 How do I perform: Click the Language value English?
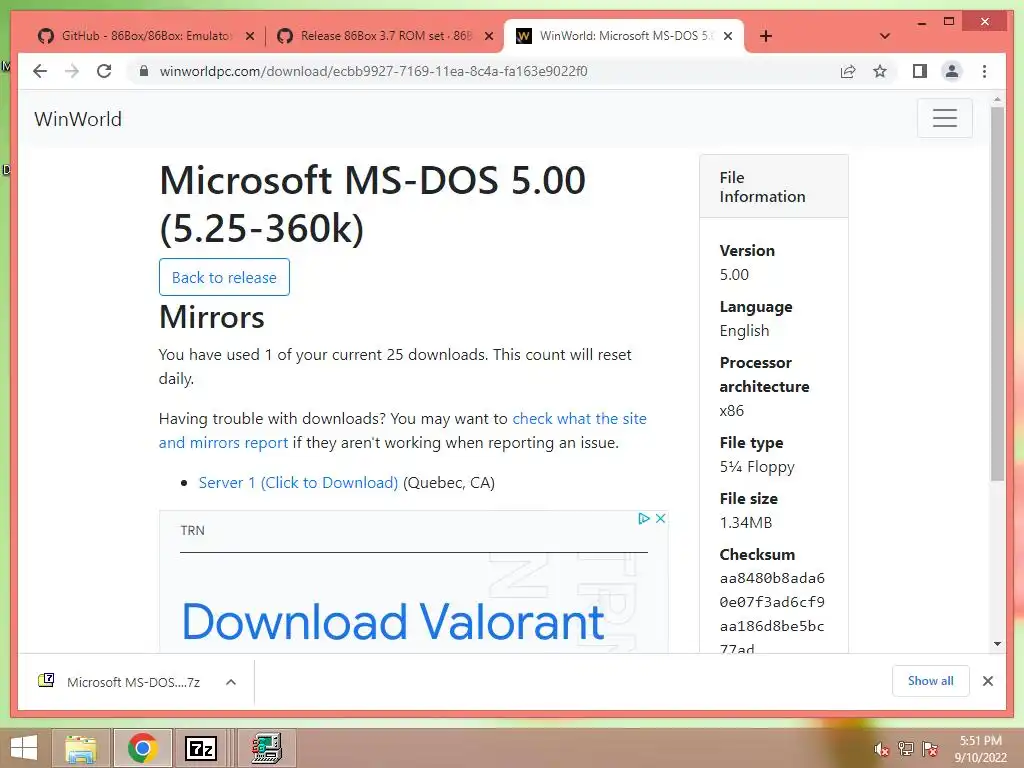[744, 330]
